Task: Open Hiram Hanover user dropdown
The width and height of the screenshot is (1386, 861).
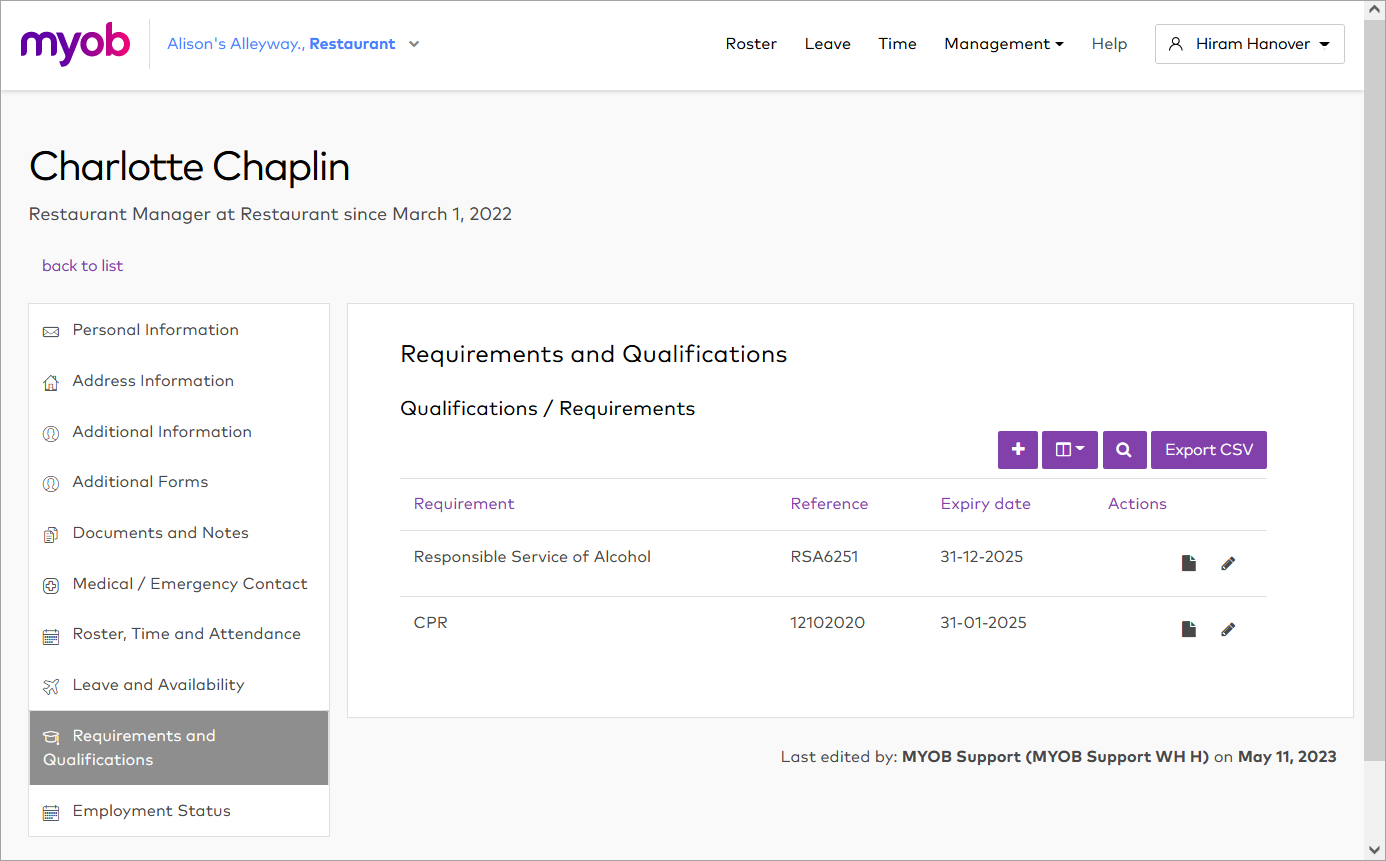Action: click(1249, 44)
